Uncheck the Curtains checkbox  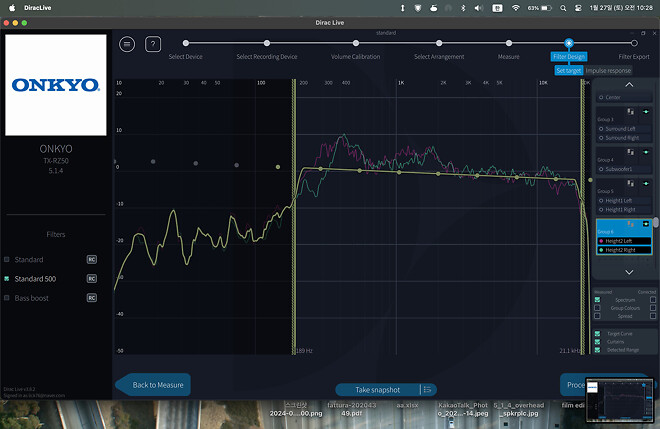[598, 341]
